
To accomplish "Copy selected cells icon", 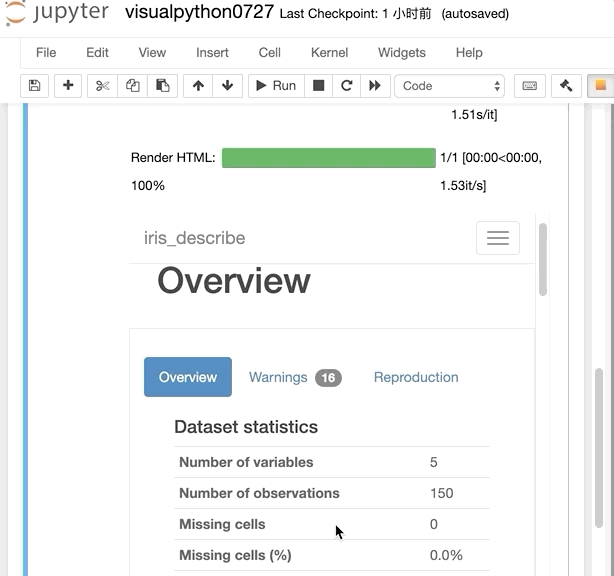I will 132,85.
